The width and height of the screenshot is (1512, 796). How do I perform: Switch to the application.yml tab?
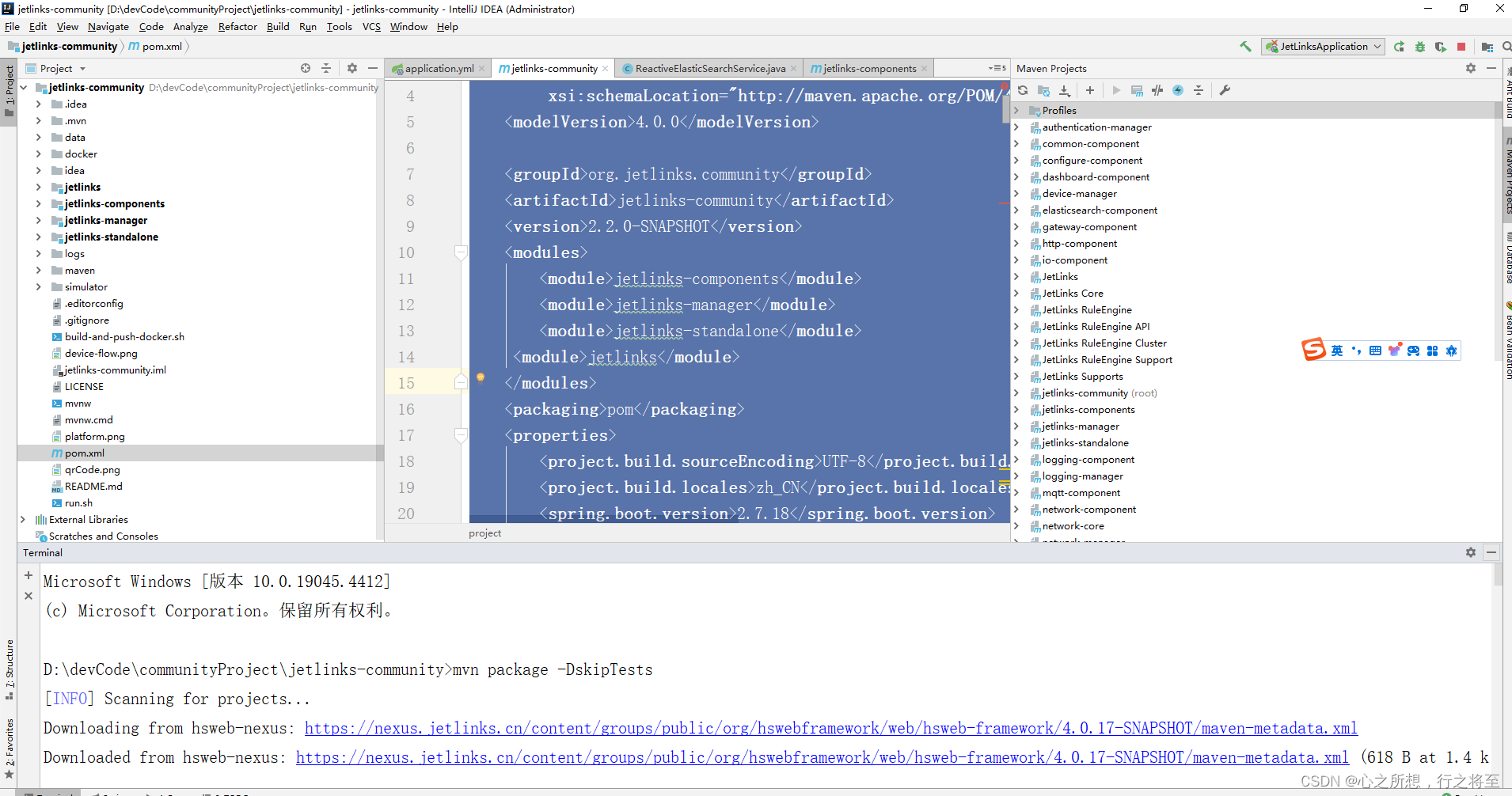click(x=439, y=68)
